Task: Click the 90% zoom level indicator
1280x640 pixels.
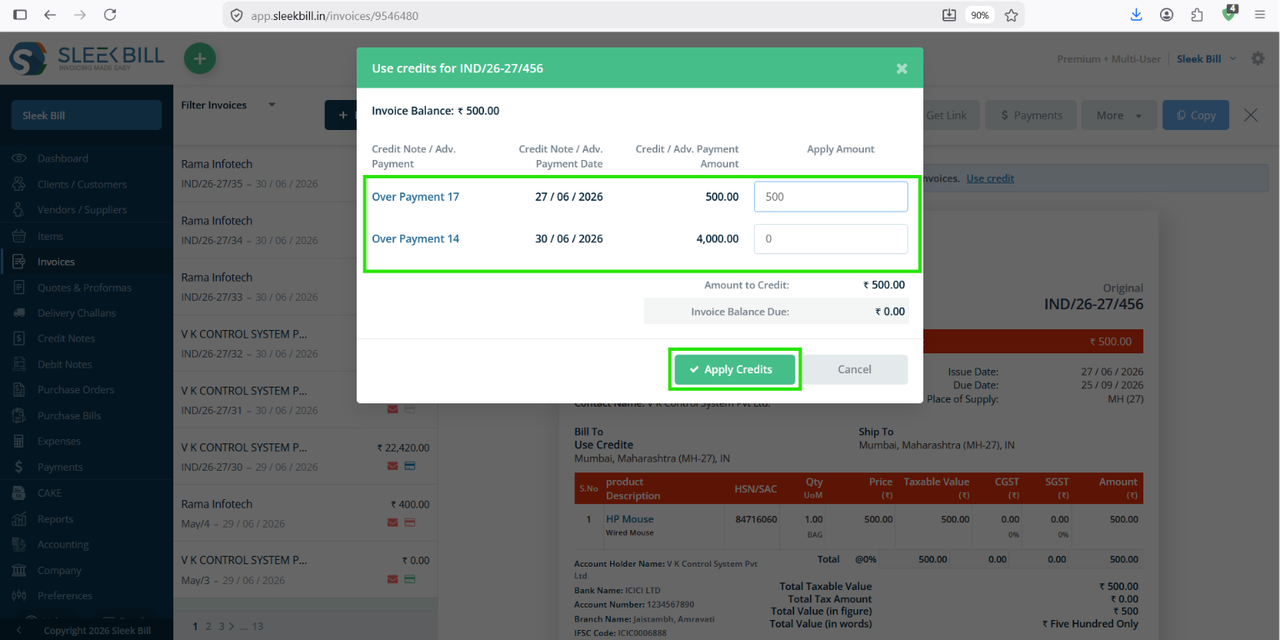Action: 980,15
